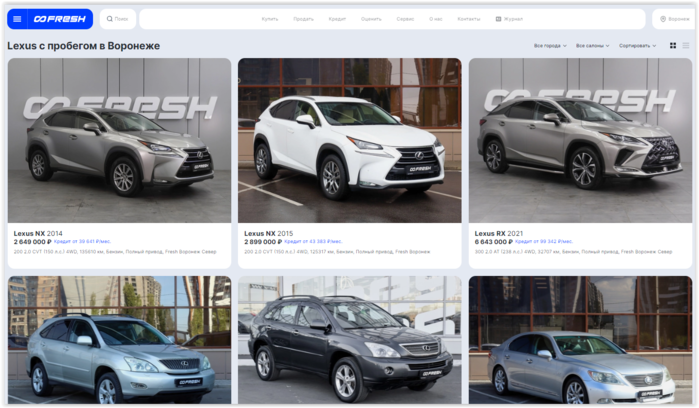Viewport: 699px width, 408px height.
Task: Open the silver Lexus RX photo in the second row
Action: click(x=119, y=340)
